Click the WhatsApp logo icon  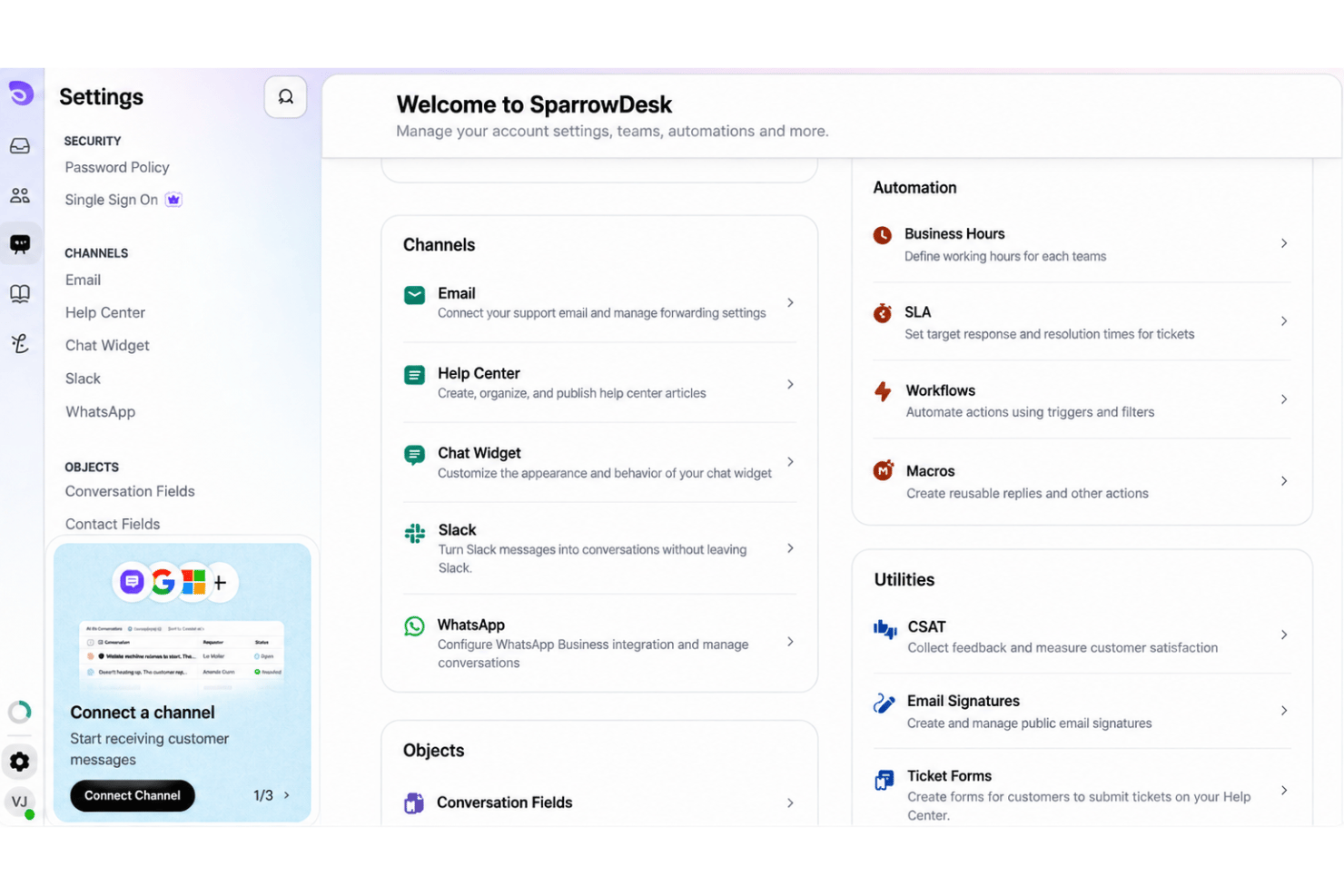[414, 626]
